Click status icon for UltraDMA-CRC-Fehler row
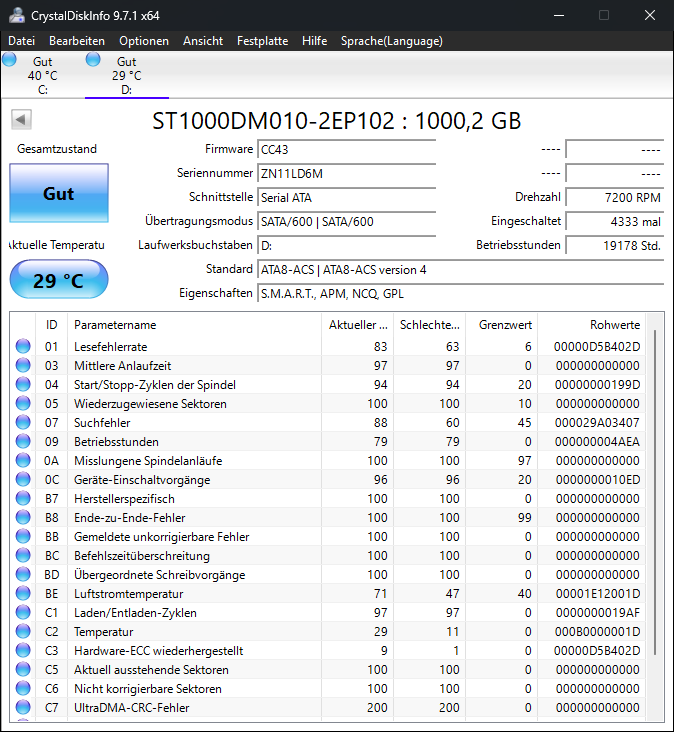Image resolution: width=674 pixels, height=732 pixels. (x=23, y=708)
